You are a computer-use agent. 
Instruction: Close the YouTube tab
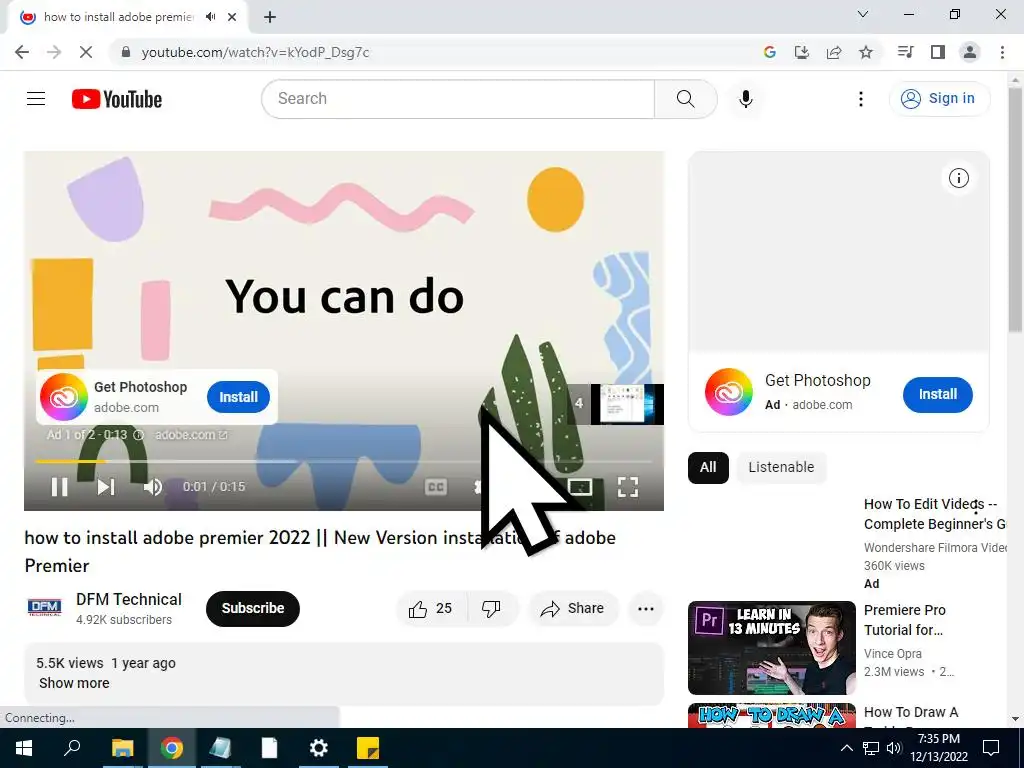232,17
